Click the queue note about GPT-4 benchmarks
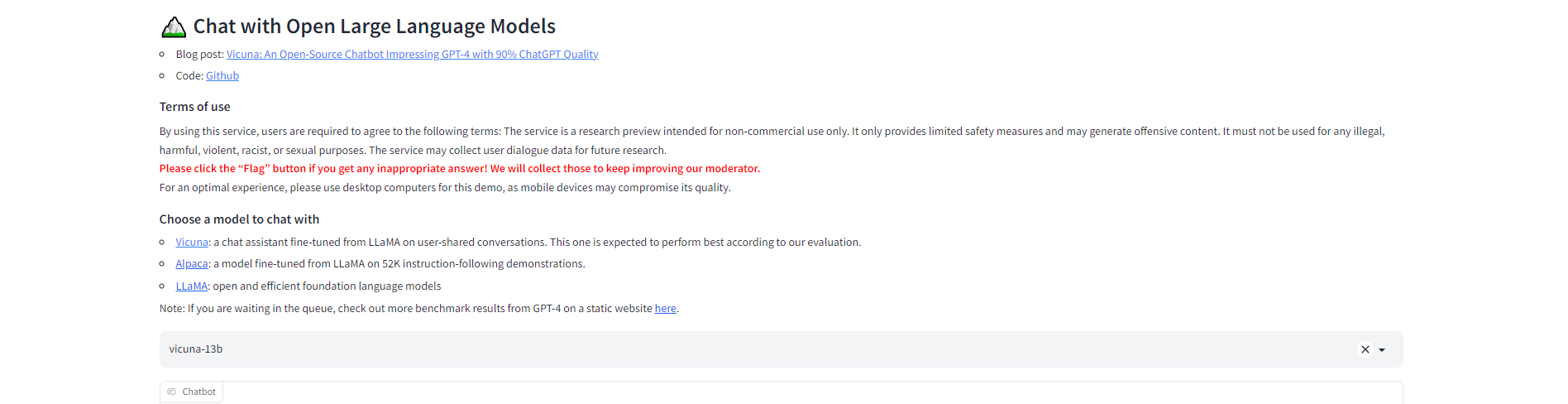The width and height of the screenshot is (1568, 404). click(x=419, y=308)
